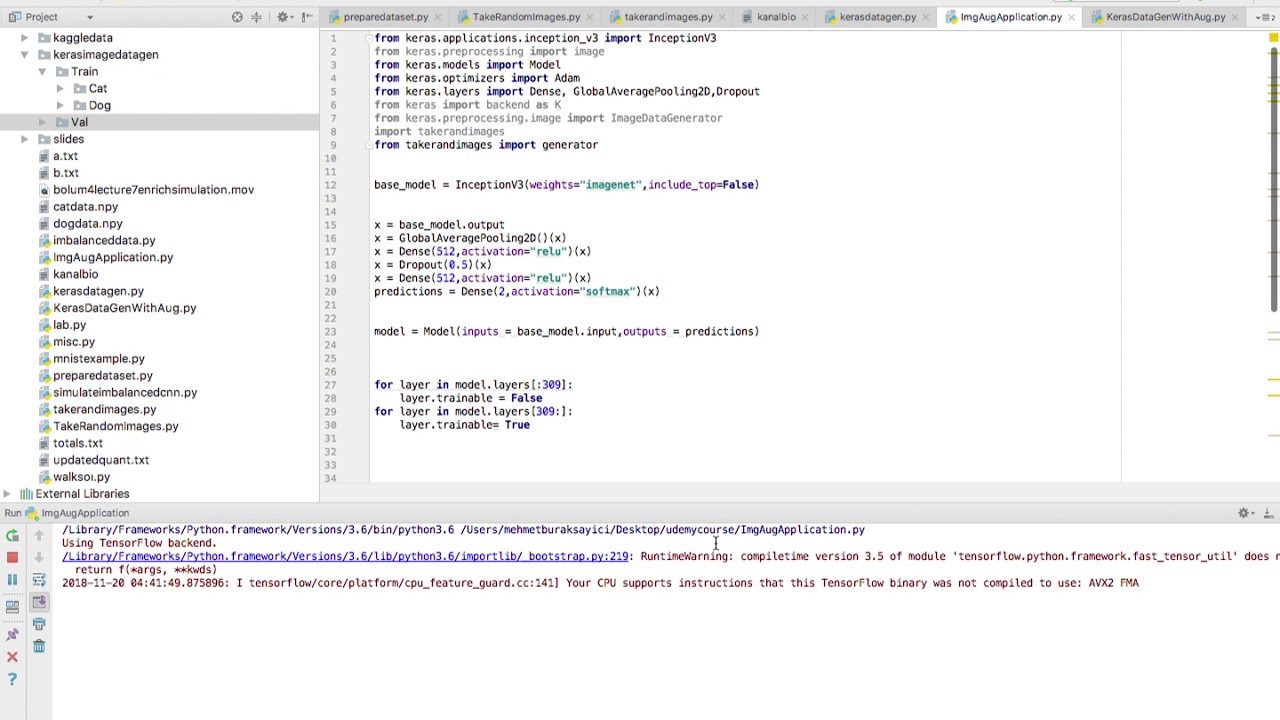The height and width of the screenshot is (720, 1280).
Task: Collapse the kerasimagedatagen folder
Action: tap(24, 55)
